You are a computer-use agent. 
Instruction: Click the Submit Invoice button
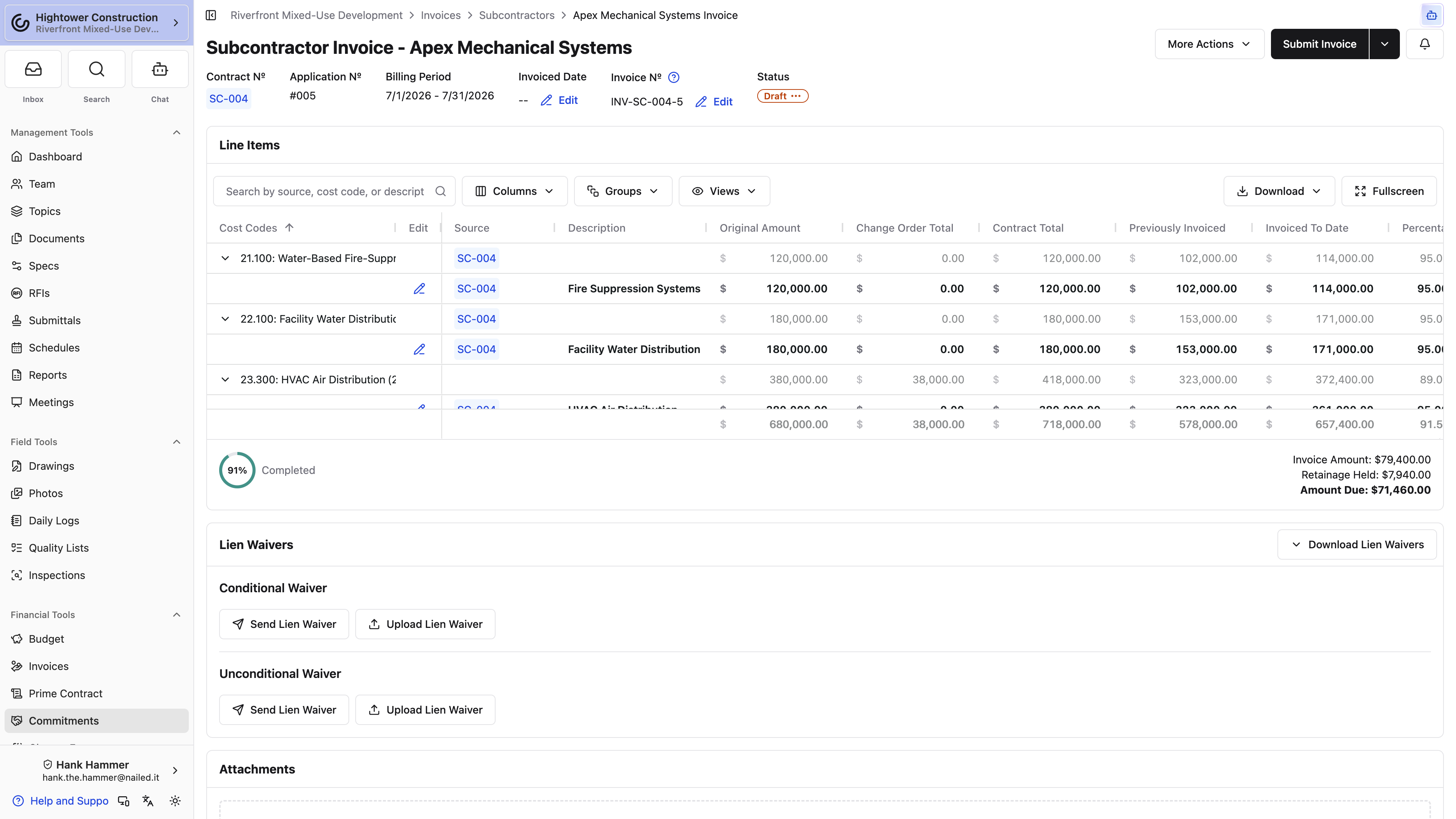tap(1319, 44)
